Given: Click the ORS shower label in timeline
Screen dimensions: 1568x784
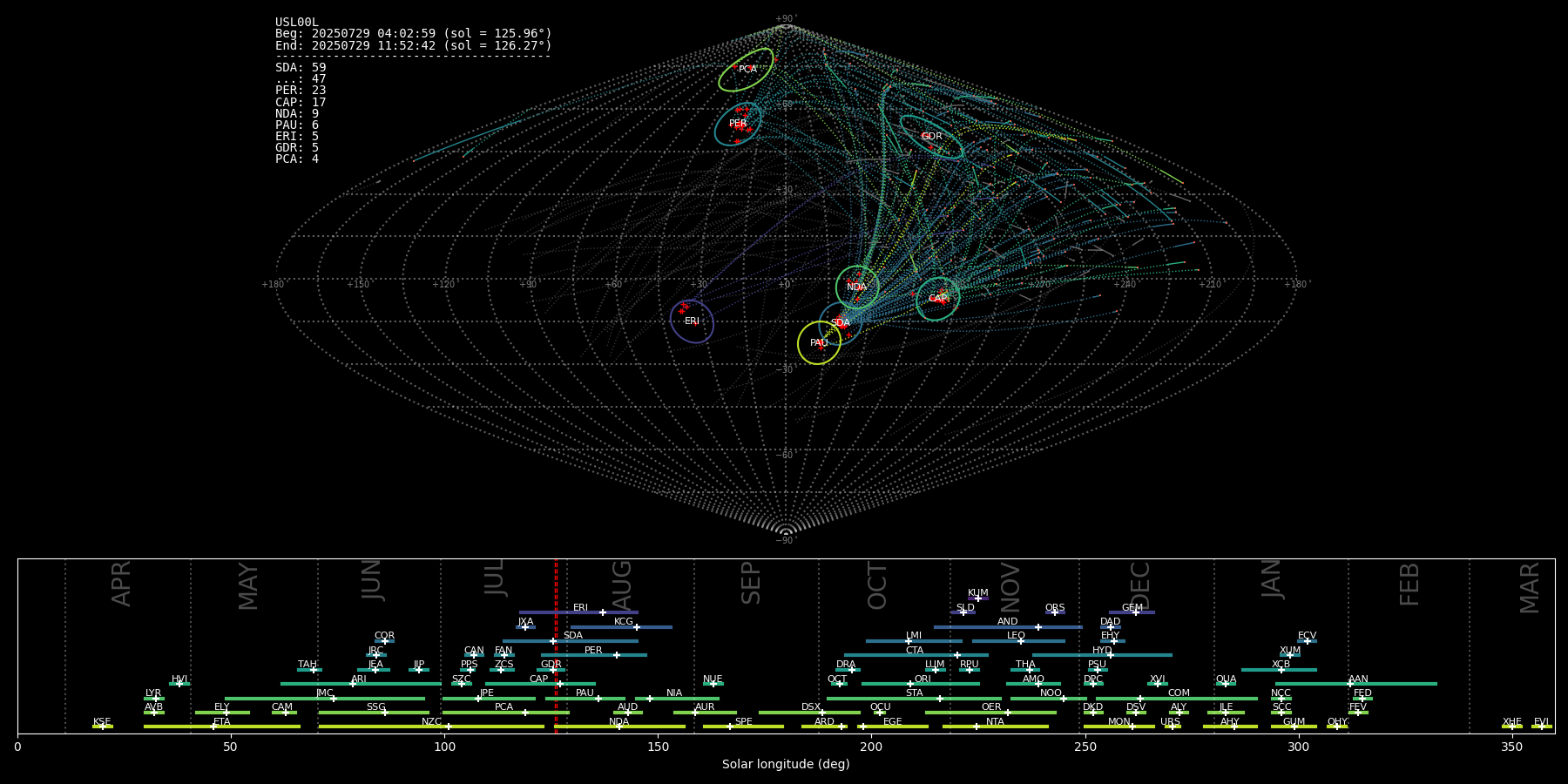Looking at the screenshot, I should click(1055, 608).
